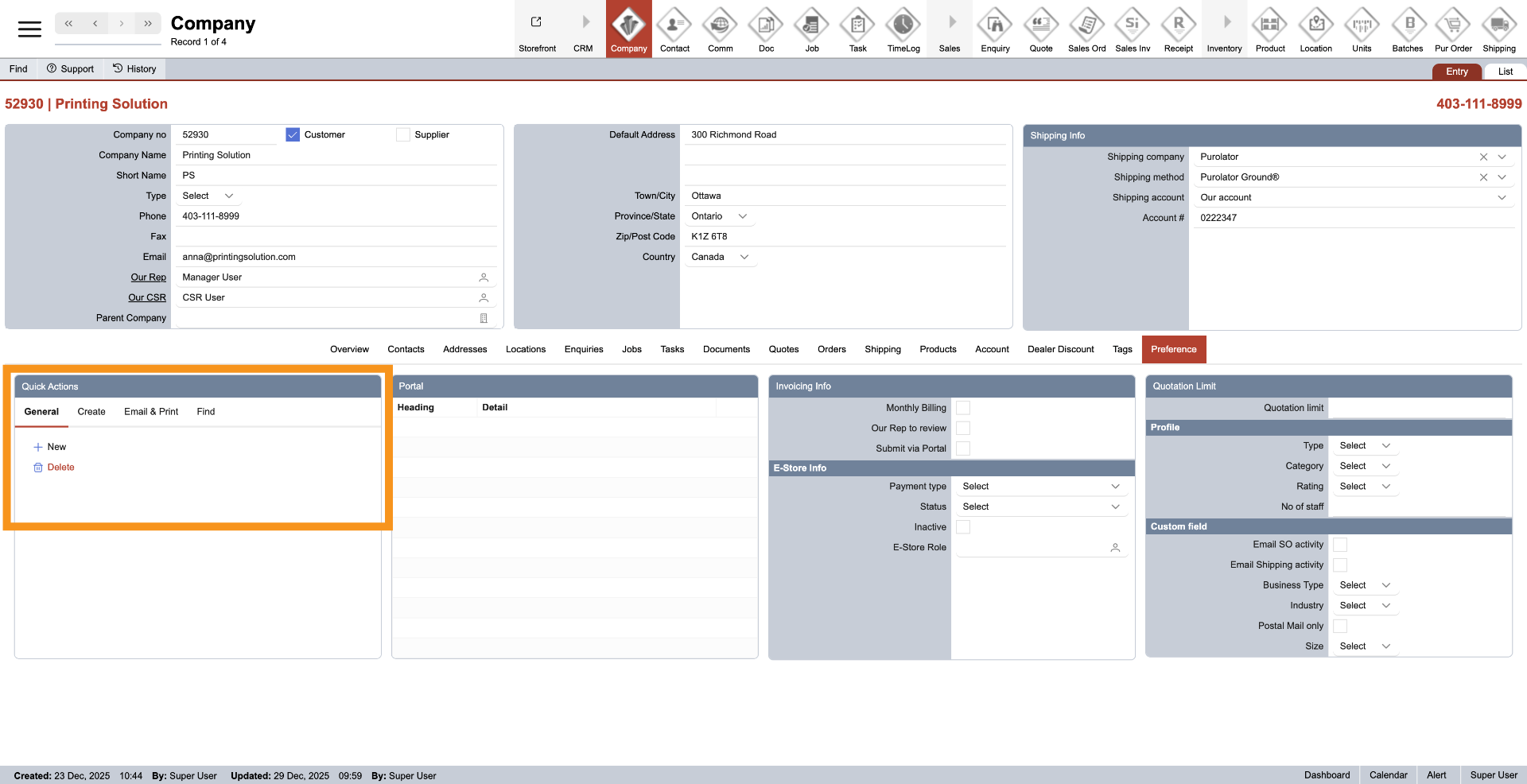
Task: Click the Our Rep link label
Action: point(148,278)
